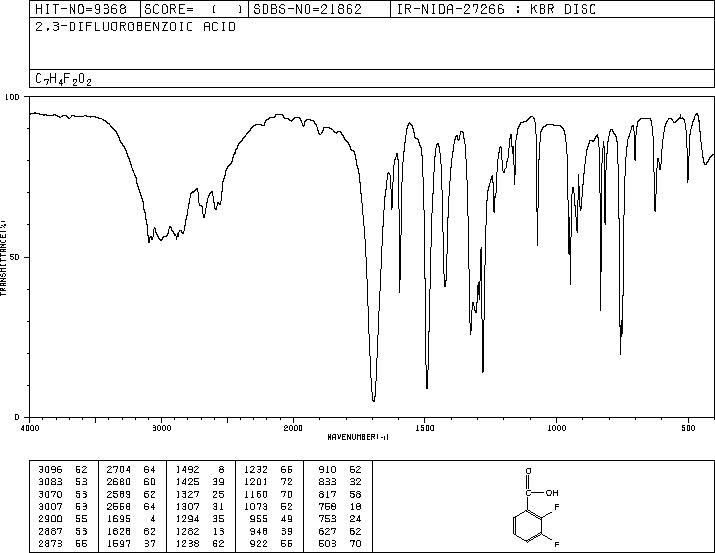This screenshot has height=553, width=715.
Task: Click the 500 wavenumber axis label
Action: click(688, 428)
